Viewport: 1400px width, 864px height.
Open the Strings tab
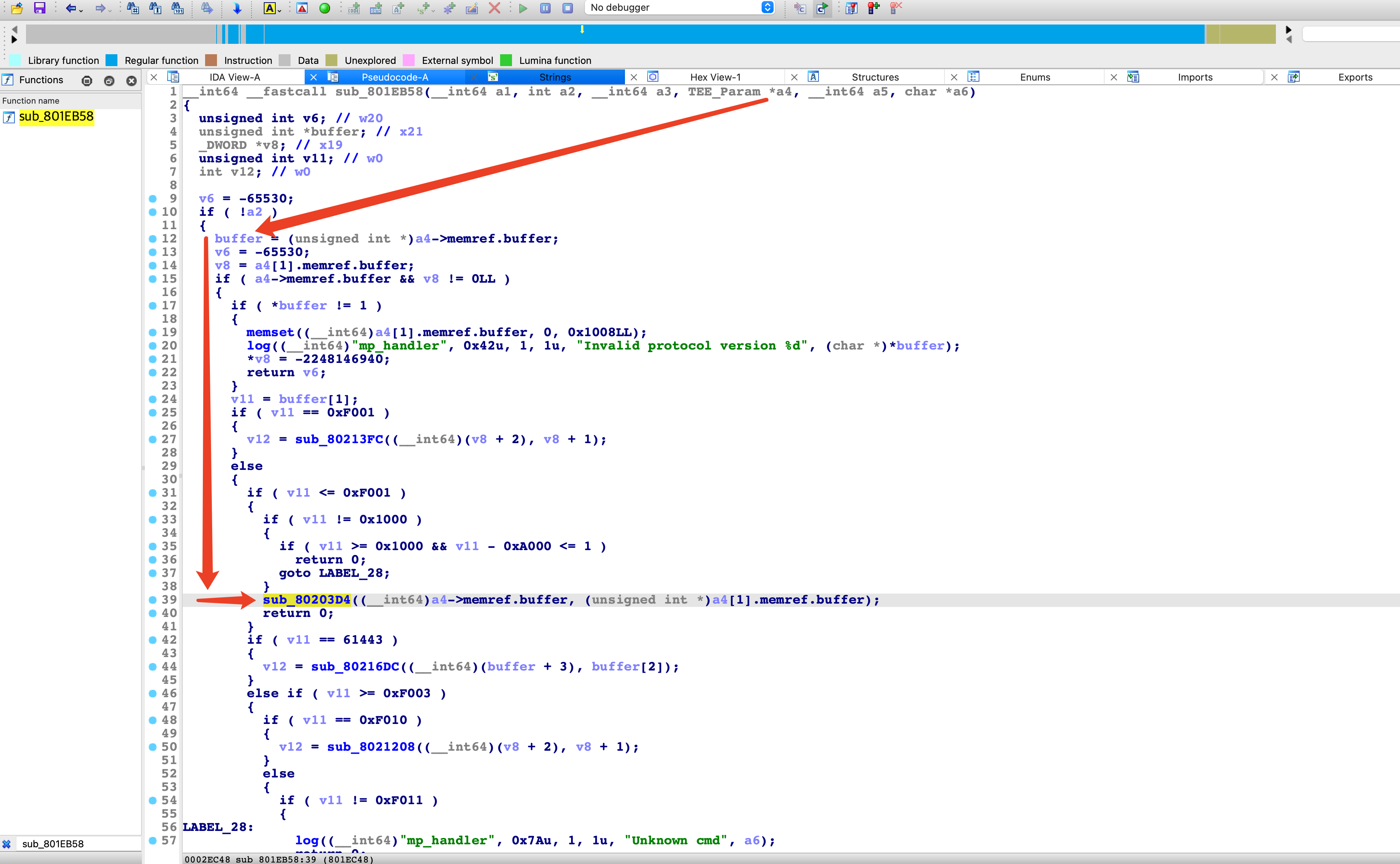(x=554, y=77)
